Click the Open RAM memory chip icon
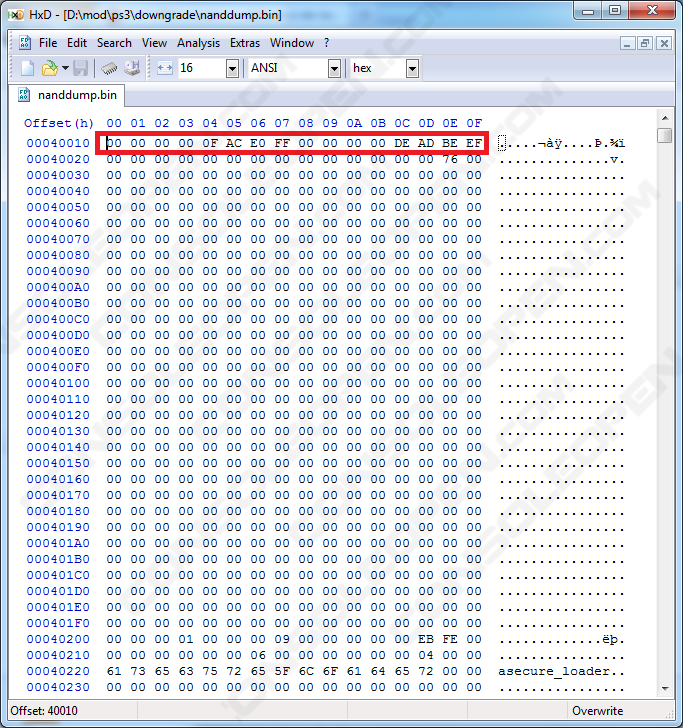683x728 pixels. point(110,68)
